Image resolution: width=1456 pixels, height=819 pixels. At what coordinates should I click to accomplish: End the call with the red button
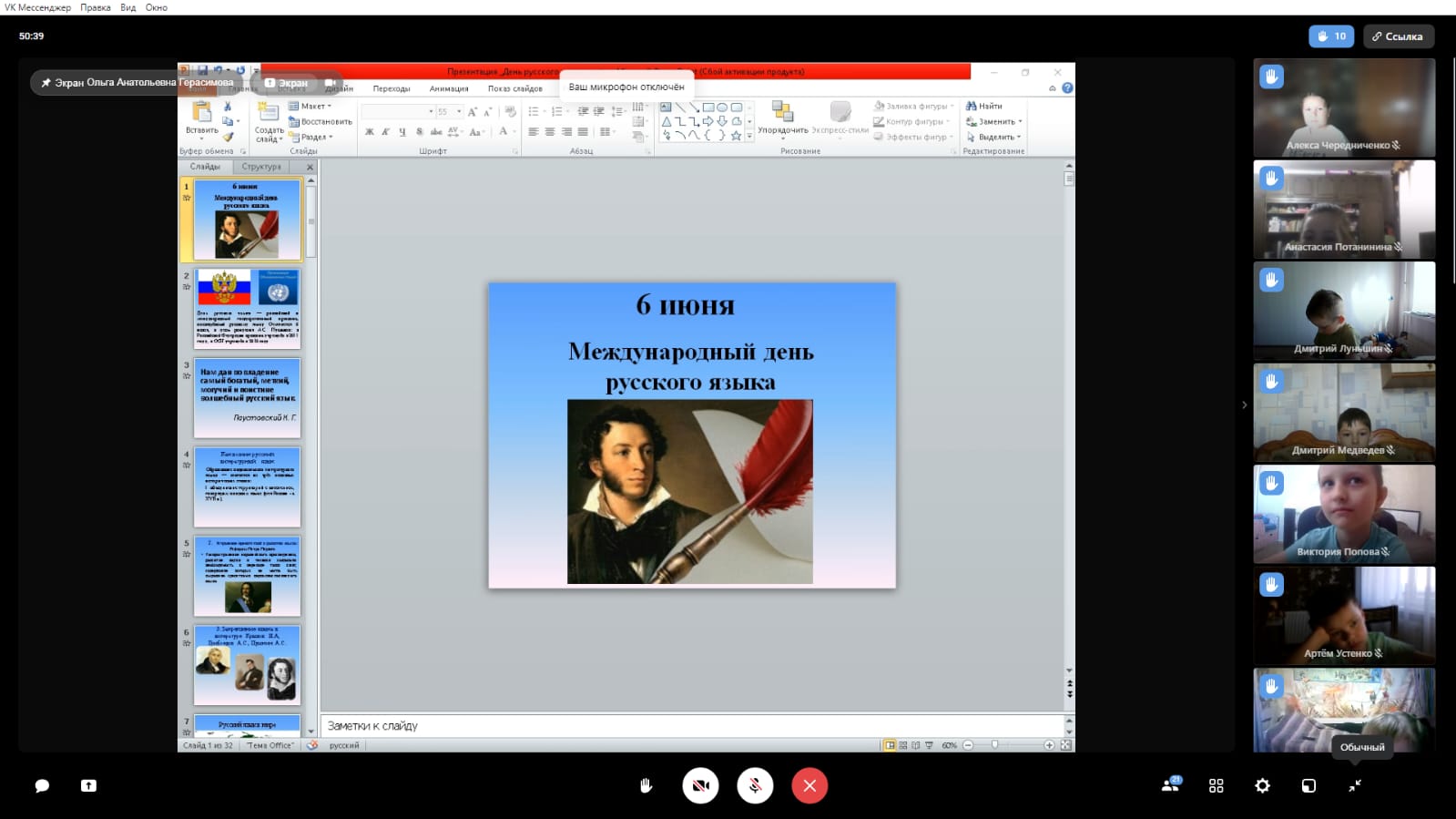(809, 785)
